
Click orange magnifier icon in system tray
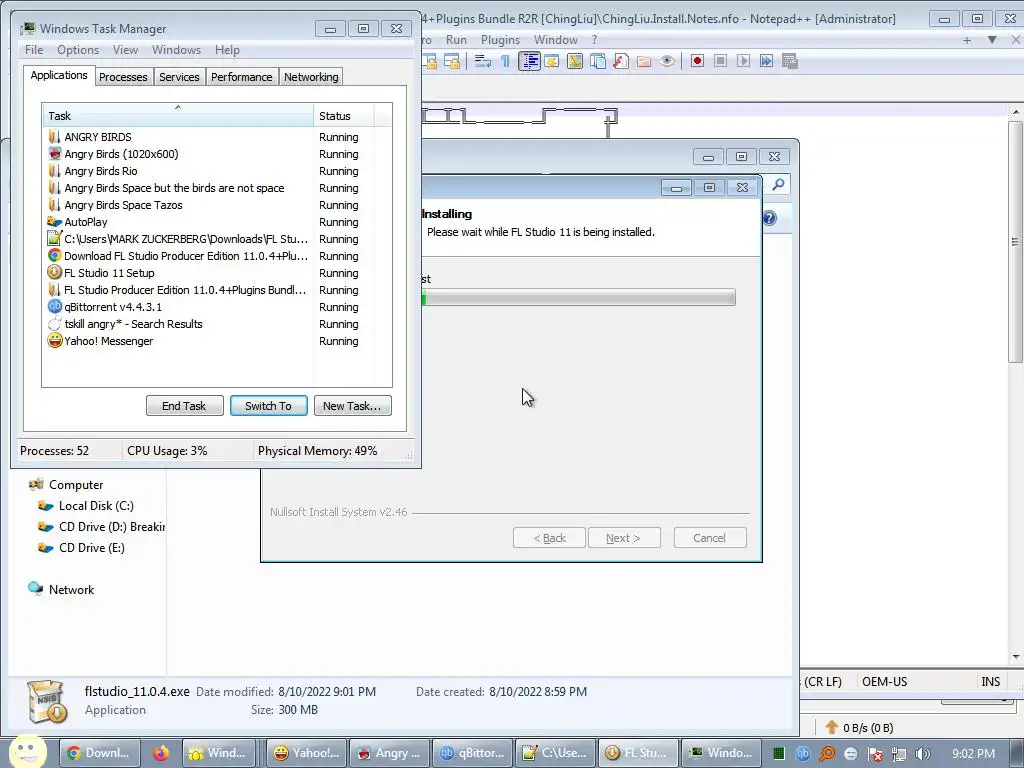point(827,754)
